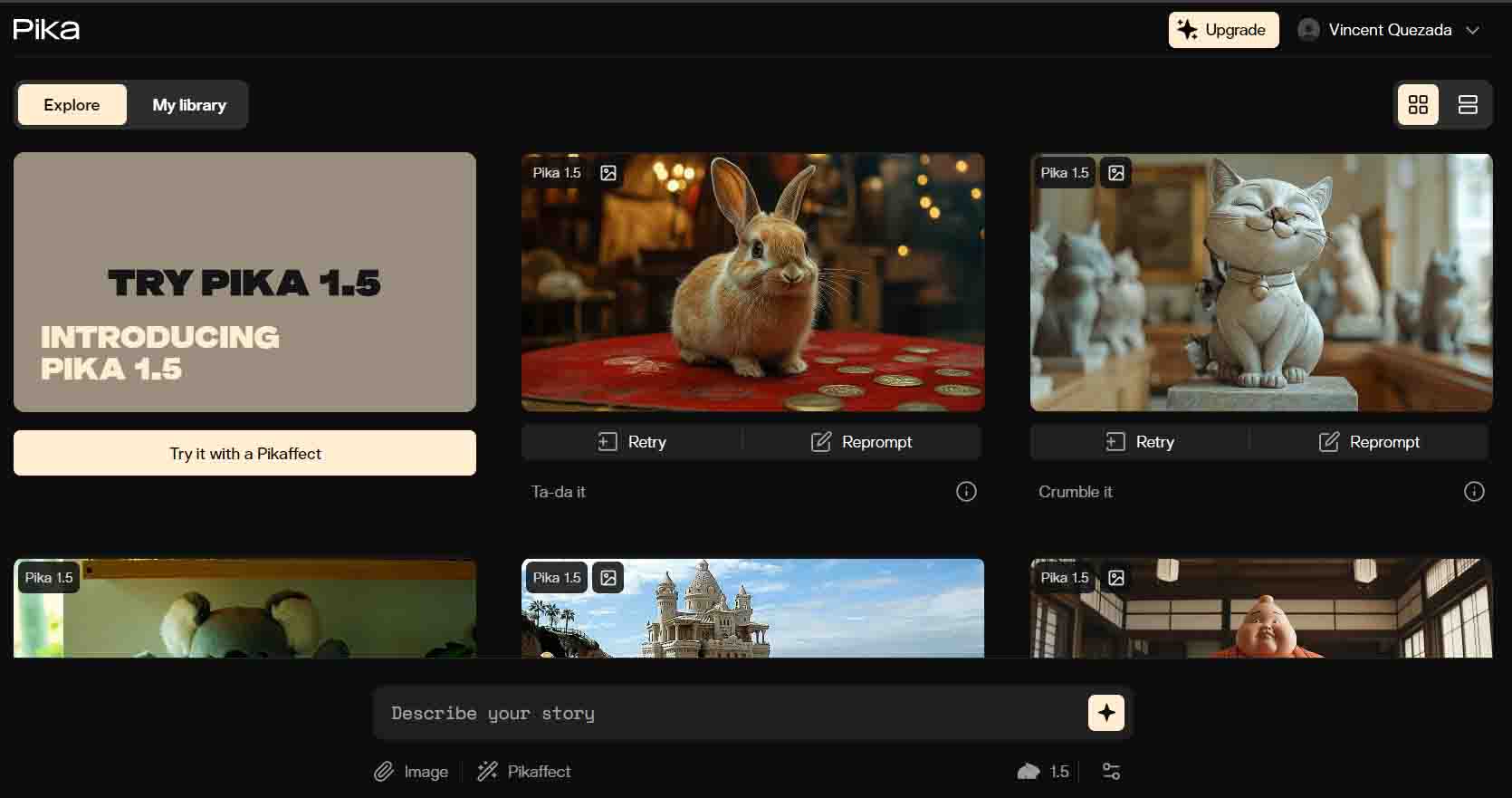Switch to list view layout
Screen dimensions: 1512x798
[1468, 105]
